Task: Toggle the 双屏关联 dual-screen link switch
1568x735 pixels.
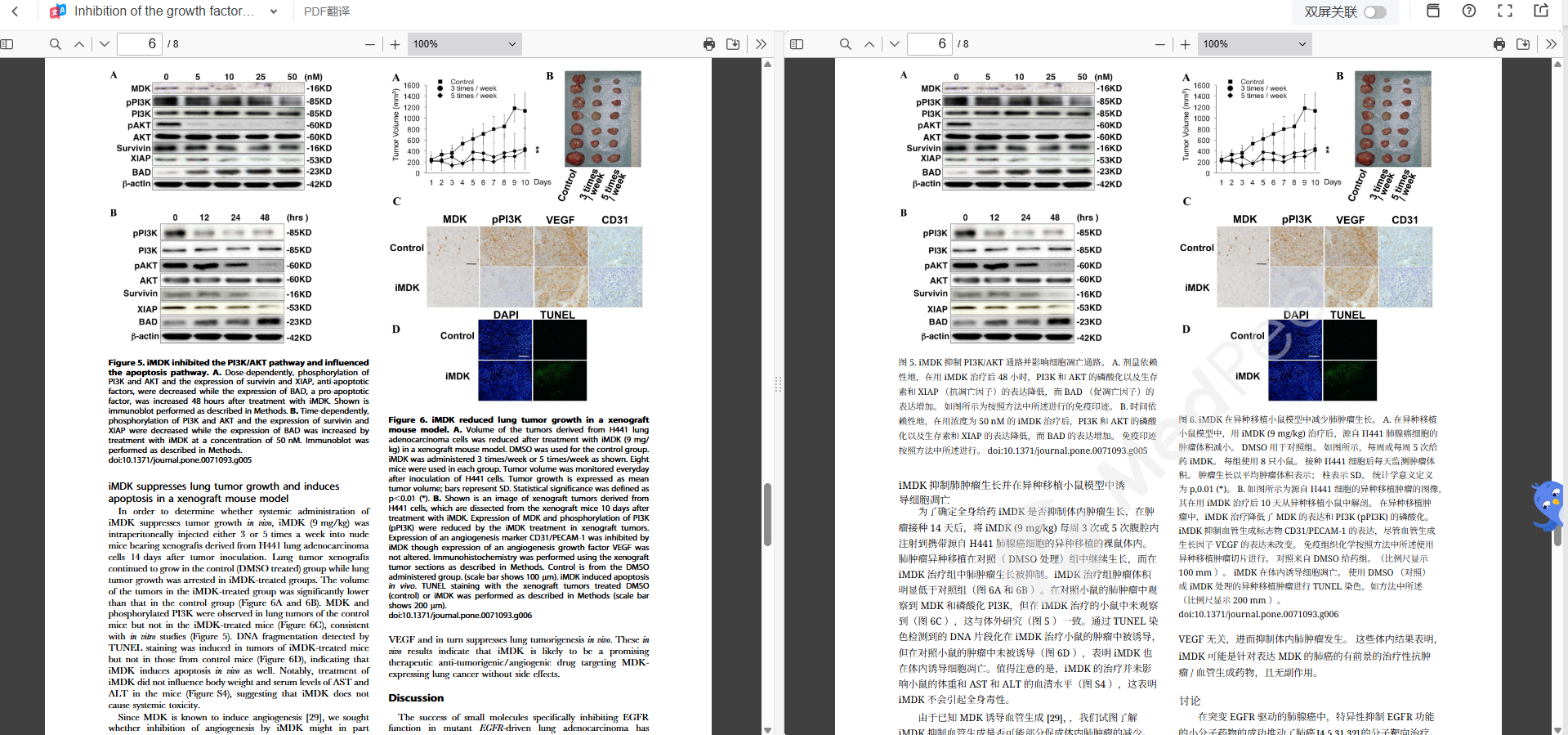Action: 1375,11
